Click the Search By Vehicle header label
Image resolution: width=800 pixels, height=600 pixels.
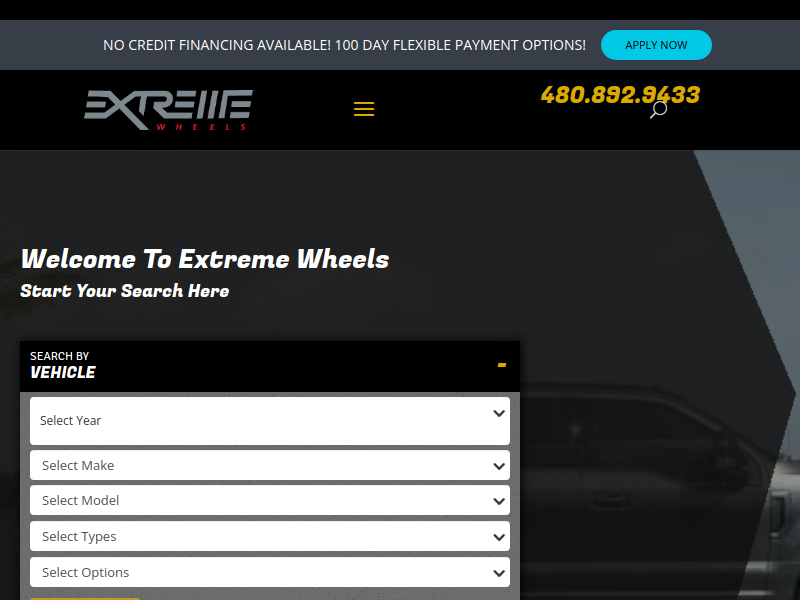tap(63, 365)
